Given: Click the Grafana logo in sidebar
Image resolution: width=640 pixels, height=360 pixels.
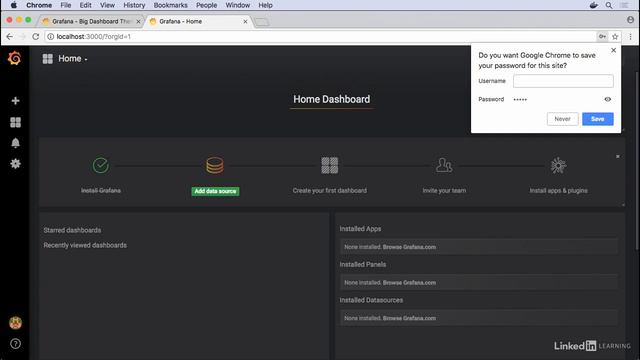Looking at the screenshot, I should pyautogui.click(x=15, y=58).
